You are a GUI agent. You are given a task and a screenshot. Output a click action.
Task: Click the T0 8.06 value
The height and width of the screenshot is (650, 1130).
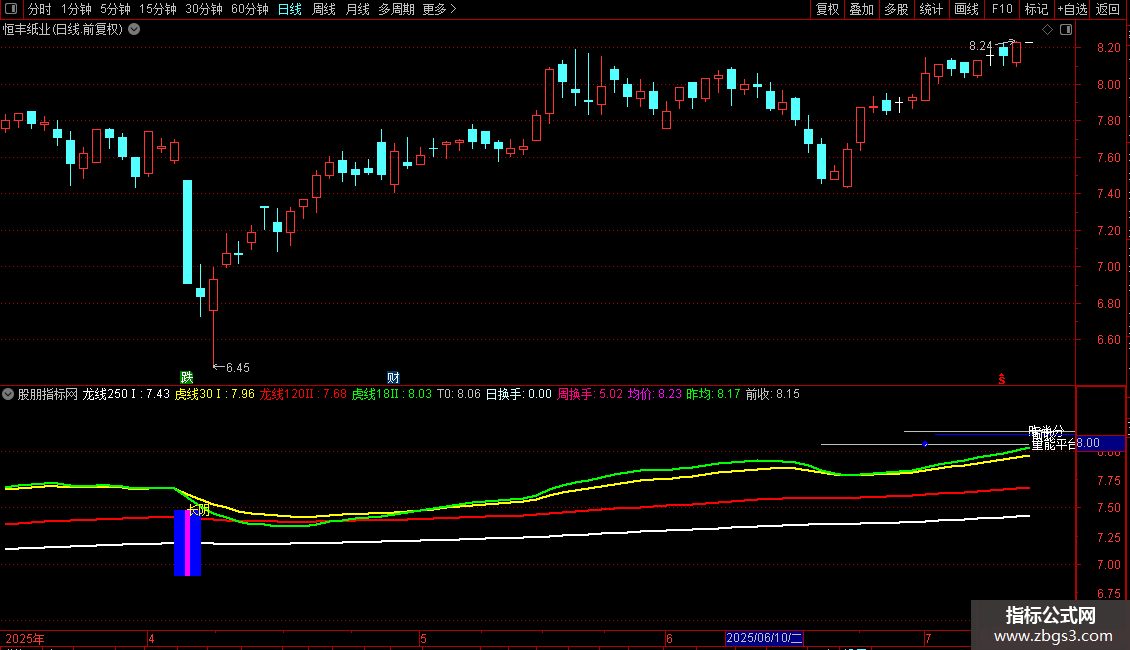click(459, 394)
